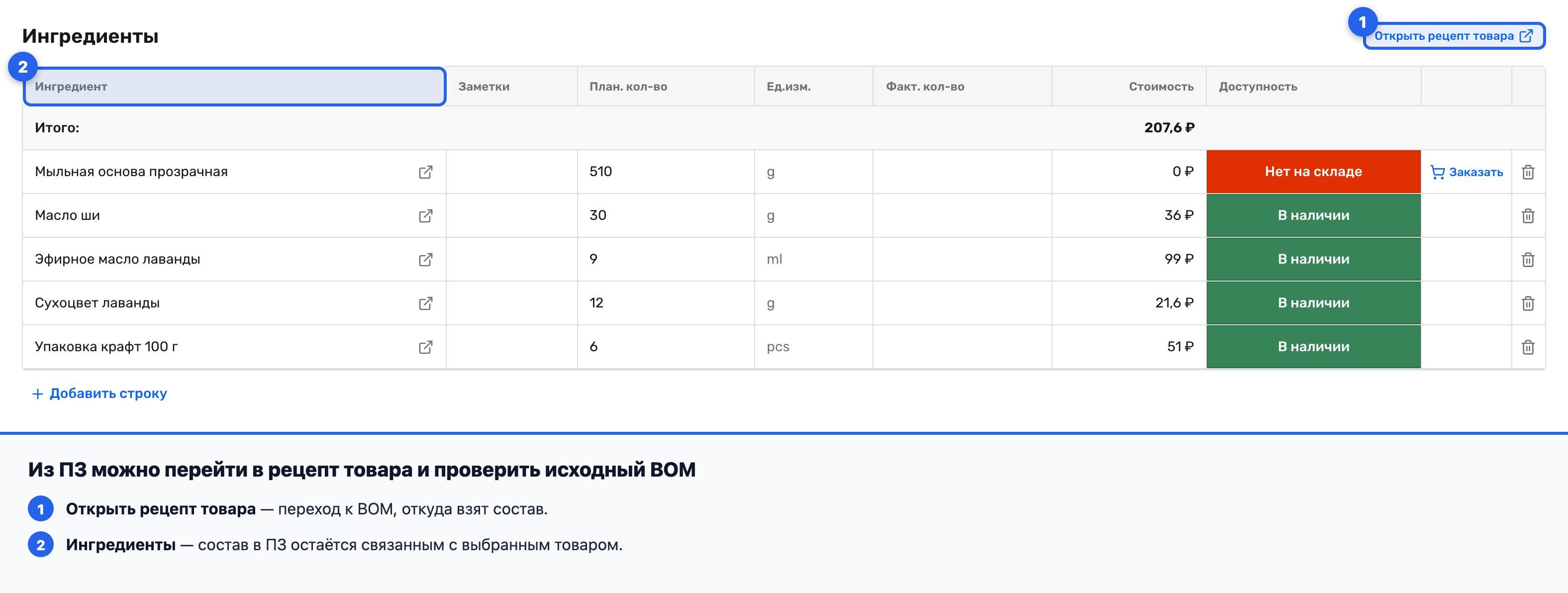The height and width of the screenshot is (593, 1568).
Task: Edit planned quantity 9 for lavender essential oil
Action: pyautogui.click(x=666, y=259)
